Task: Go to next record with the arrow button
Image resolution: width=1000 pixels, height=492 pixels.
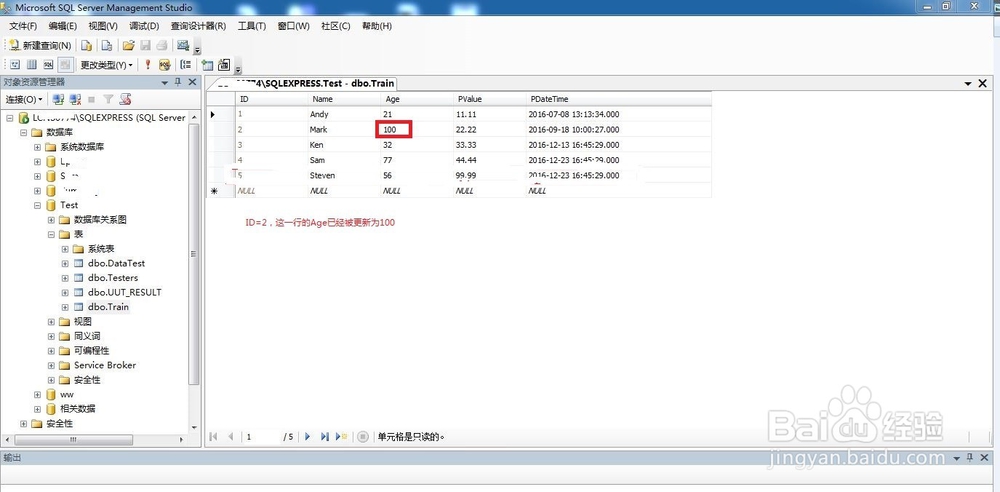Action: pos(307,437)
